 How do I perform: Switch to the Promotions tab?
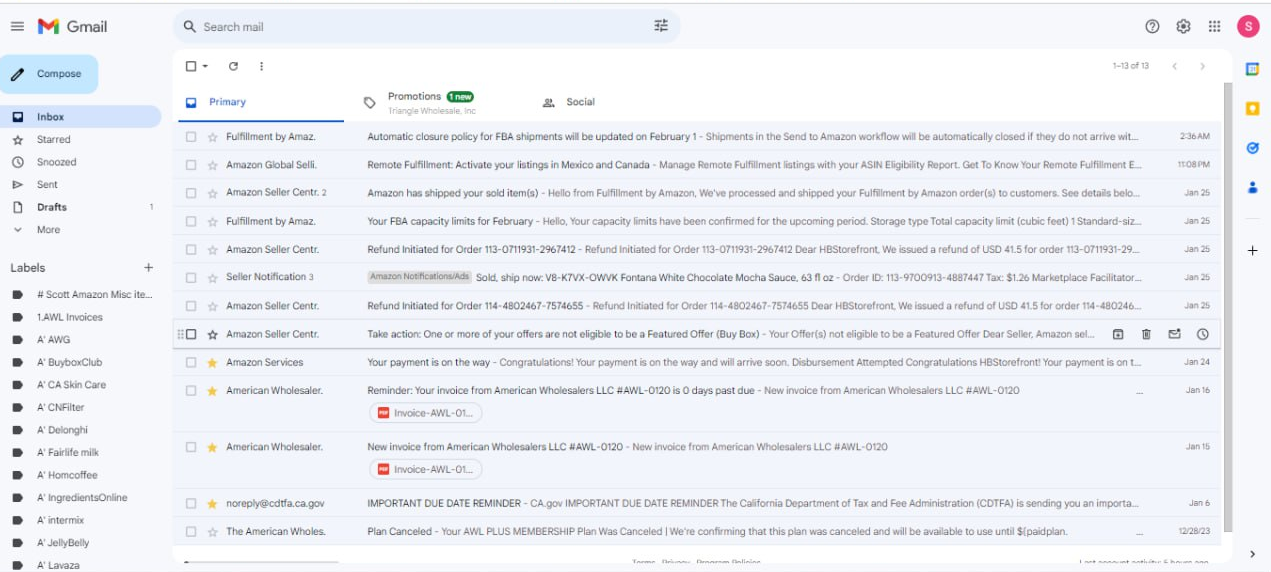coord(430,102)
